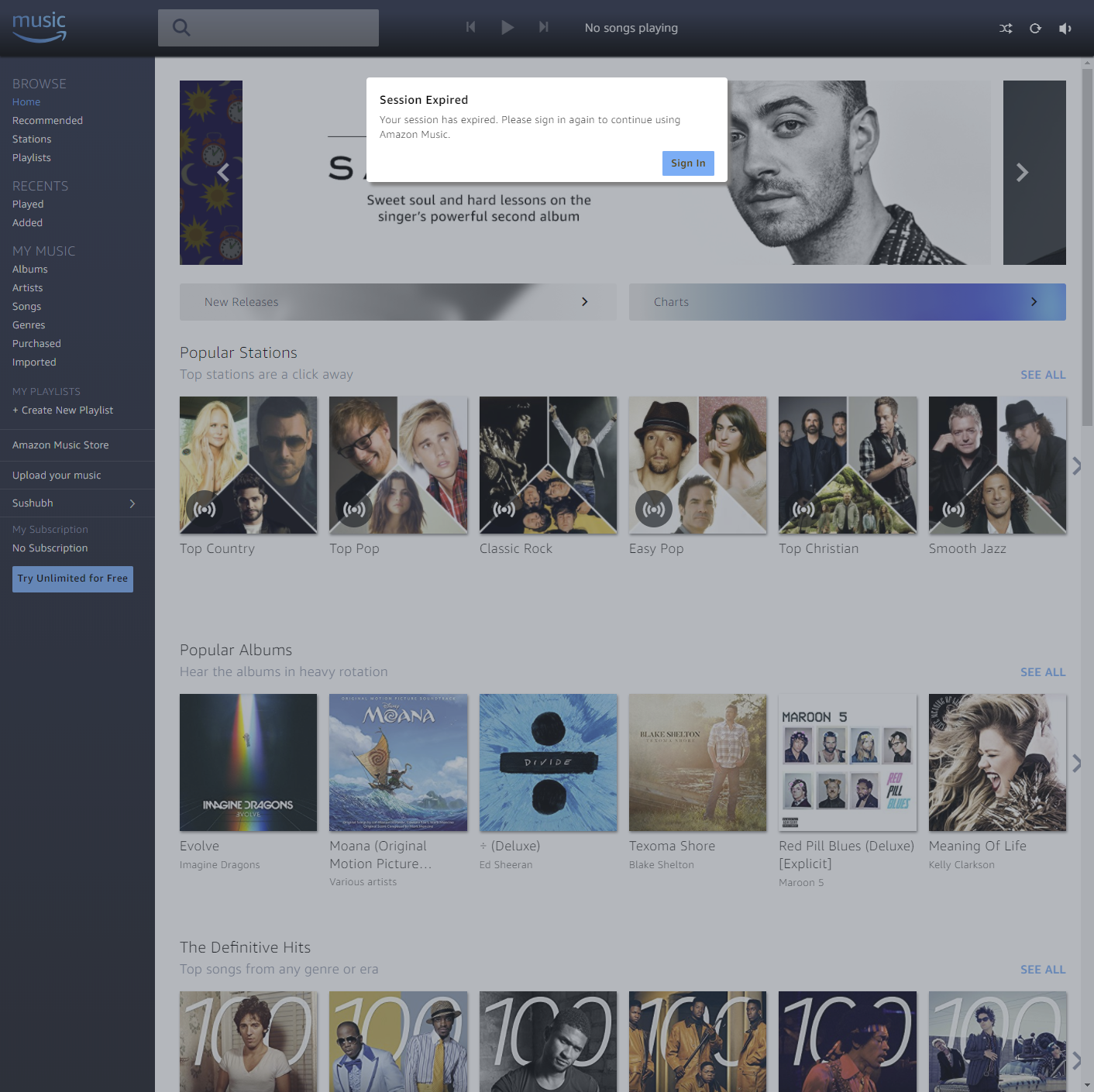Open the Evolve album cover
1094x1092 pixels.
pos(248,763)
